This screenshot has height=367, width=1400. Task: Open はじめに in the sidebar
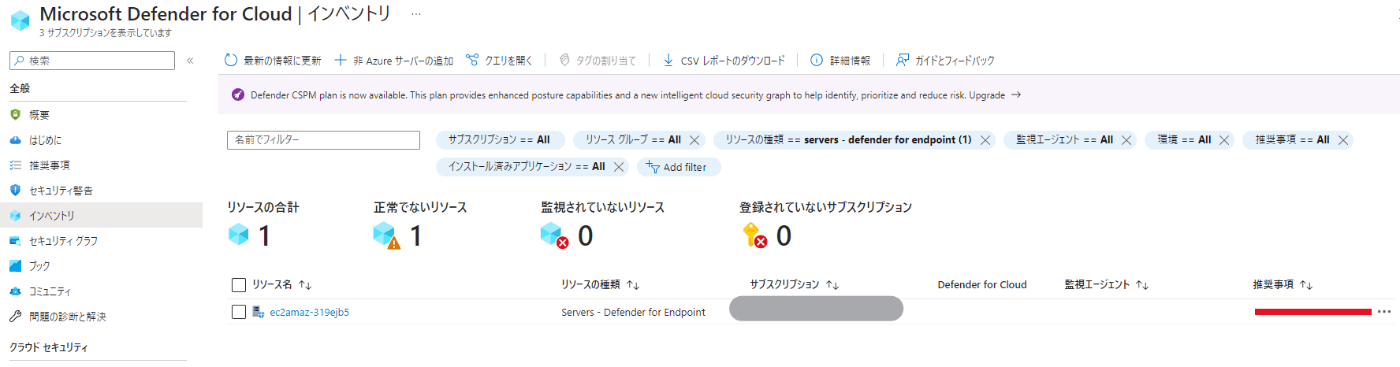point(45,140)
